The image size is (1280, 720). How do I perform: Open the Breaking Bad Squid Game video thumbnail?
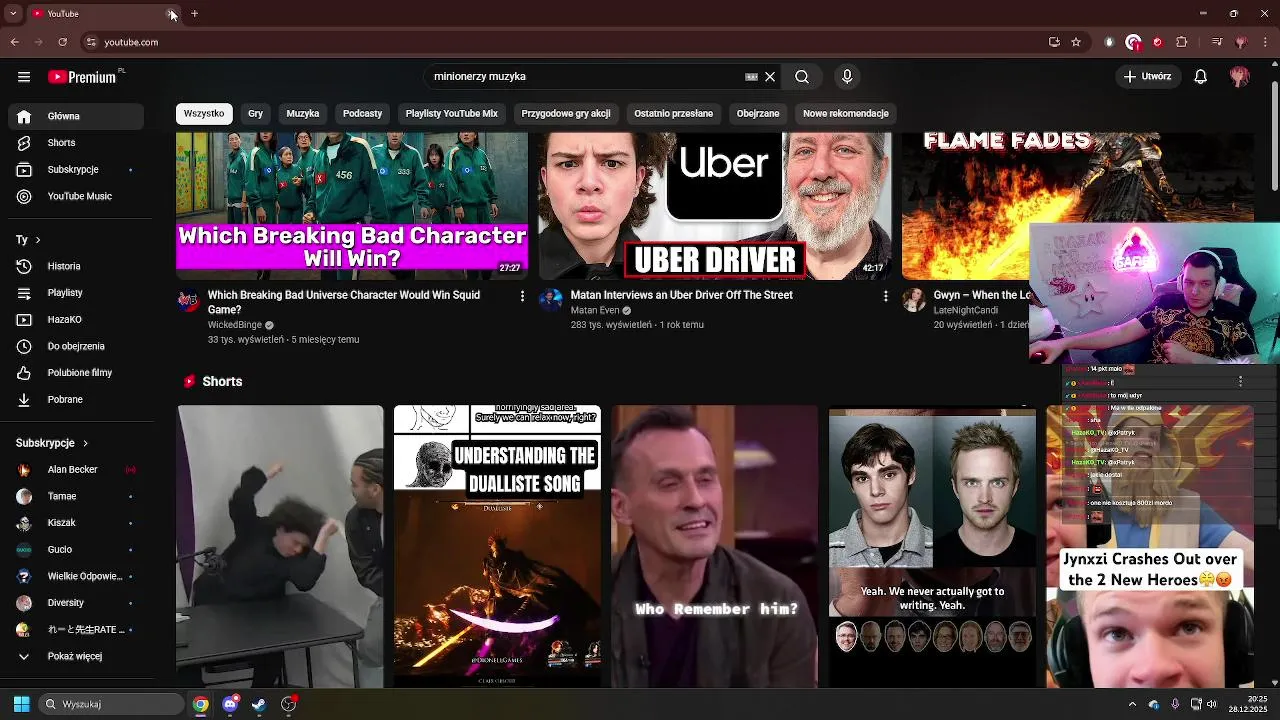[x=352, y=206]
